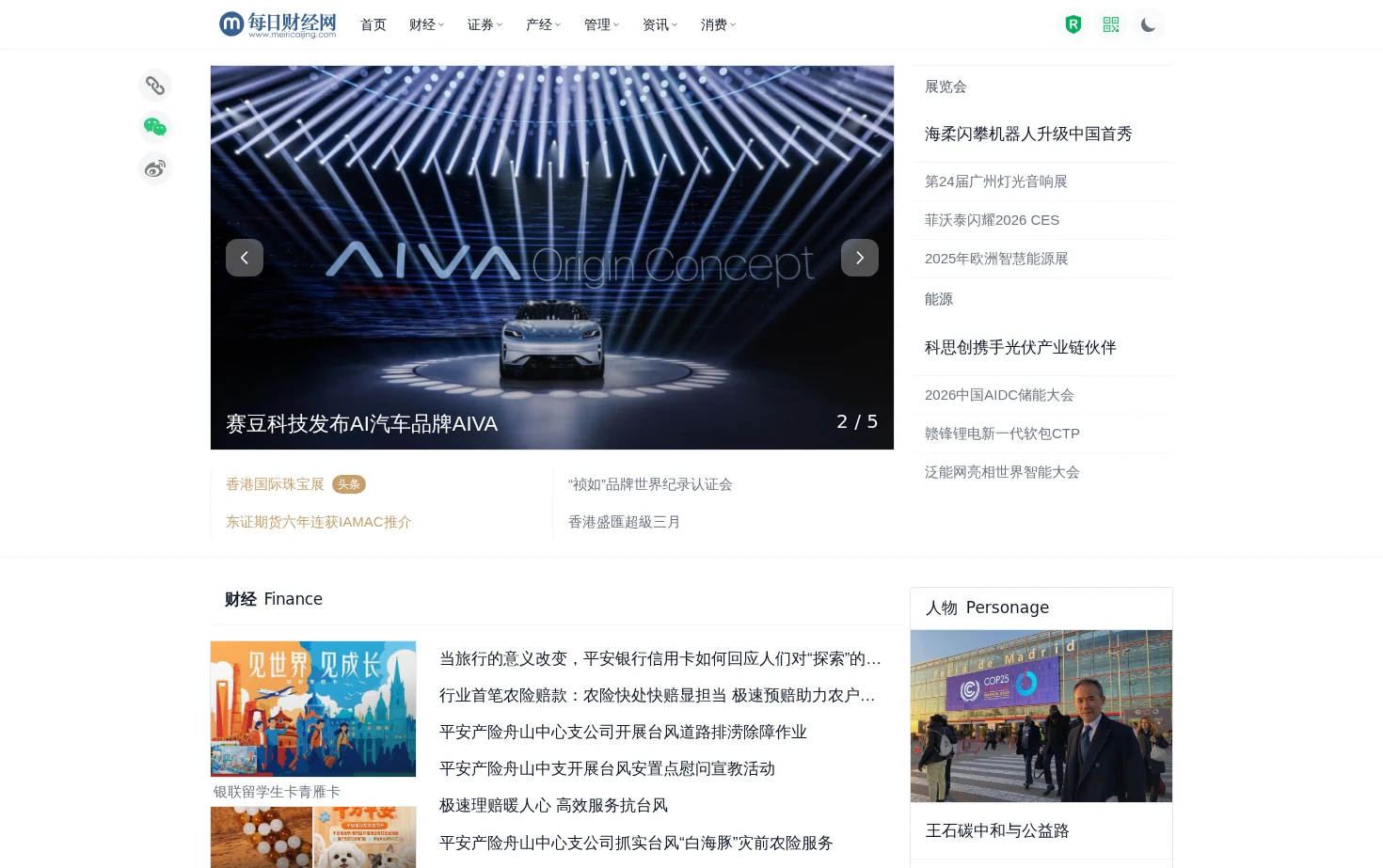Open the 香港国际珠宝展 link
Image resolution: width=1383 pixels, height=868 pixels.
[x=275, y=484]
